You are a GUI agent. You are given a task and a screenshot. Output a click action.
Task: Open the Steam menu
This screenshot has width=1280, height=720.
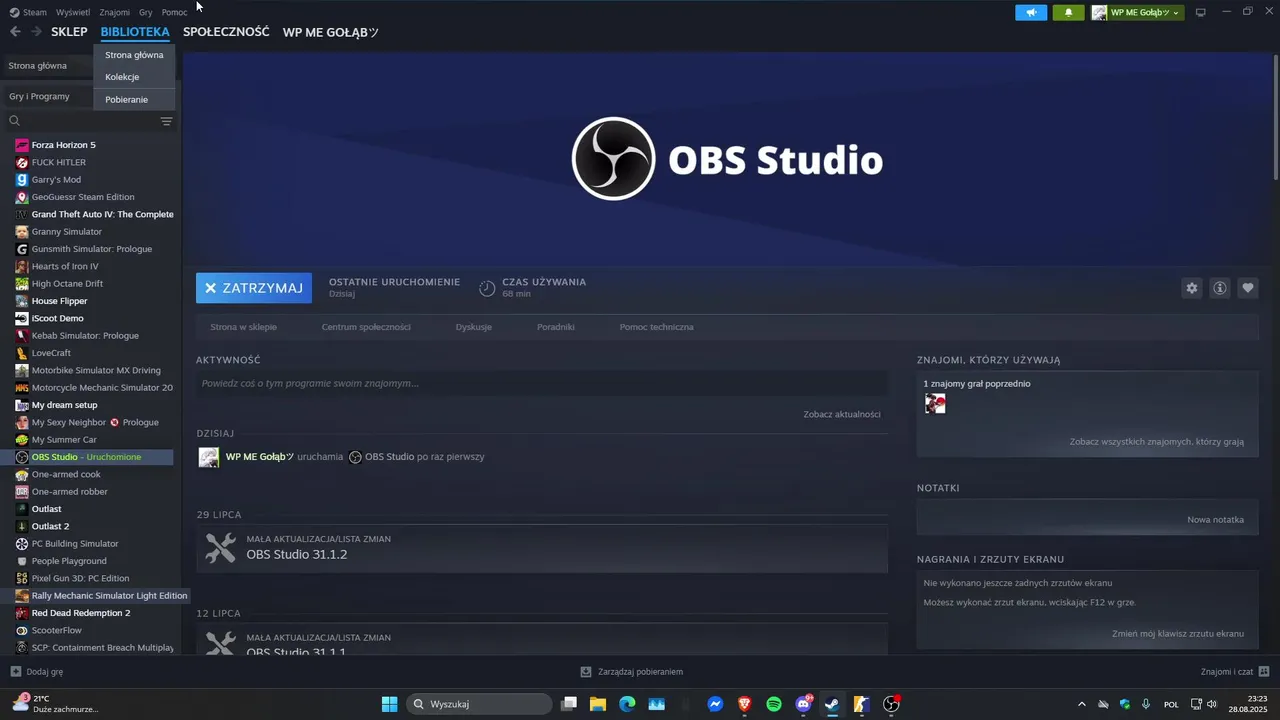tap(34, 12)
